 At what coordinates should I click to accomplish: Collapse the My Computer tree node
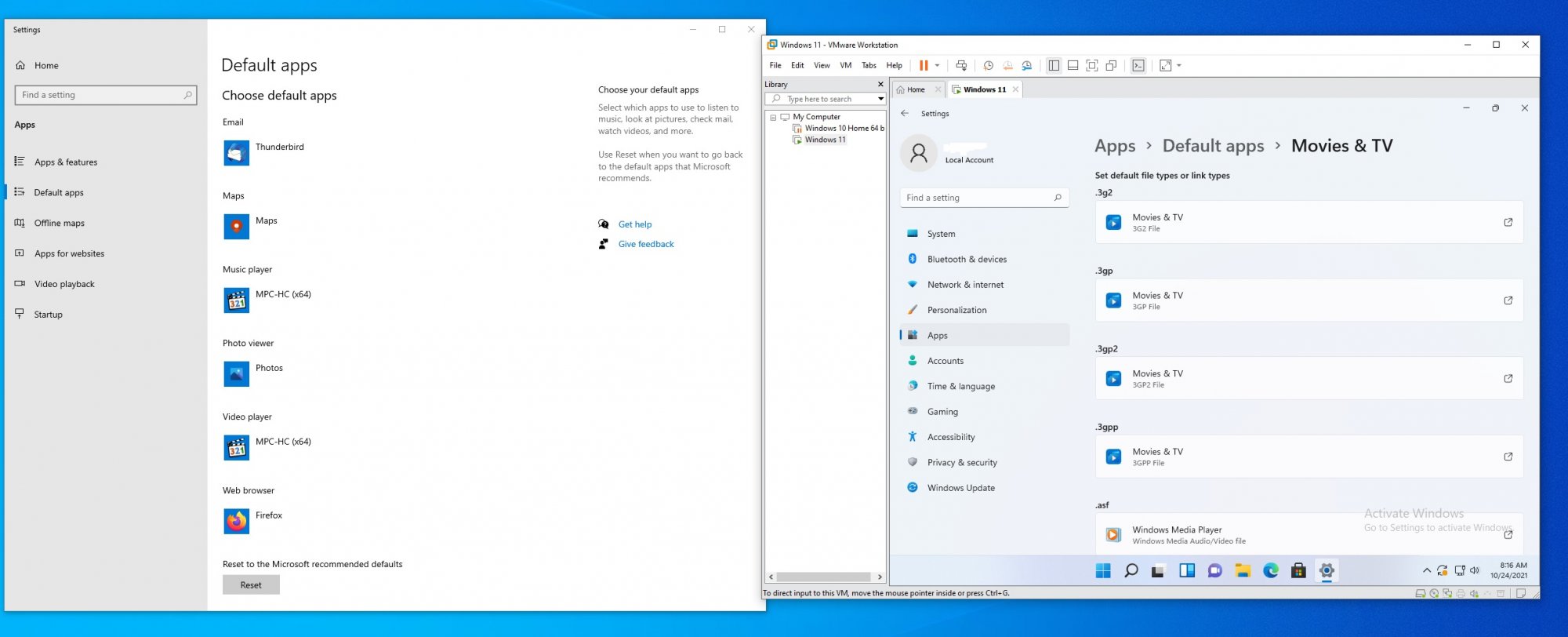[x=773, y=117]
